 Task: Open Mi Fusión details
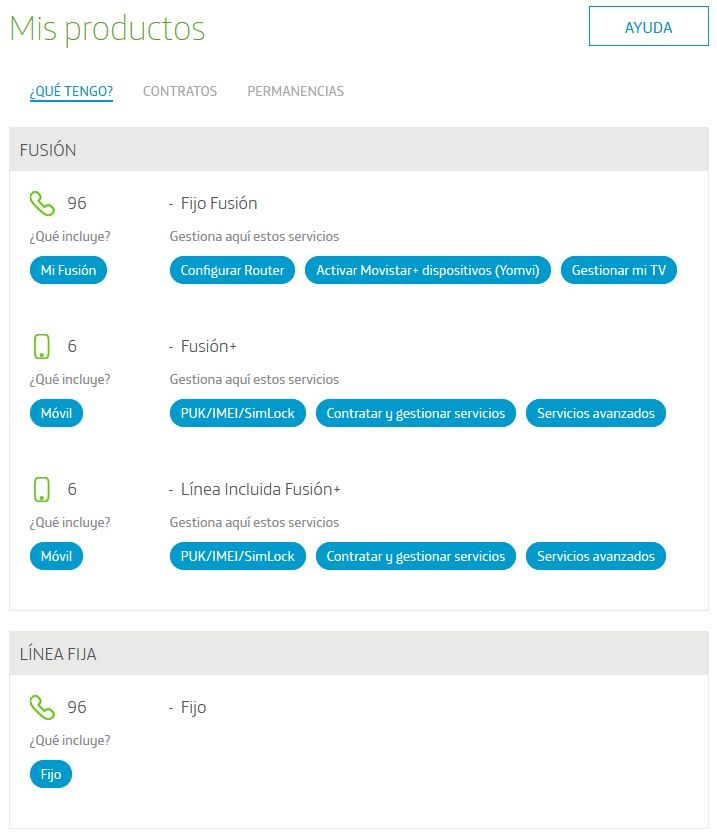coord(68,270)
